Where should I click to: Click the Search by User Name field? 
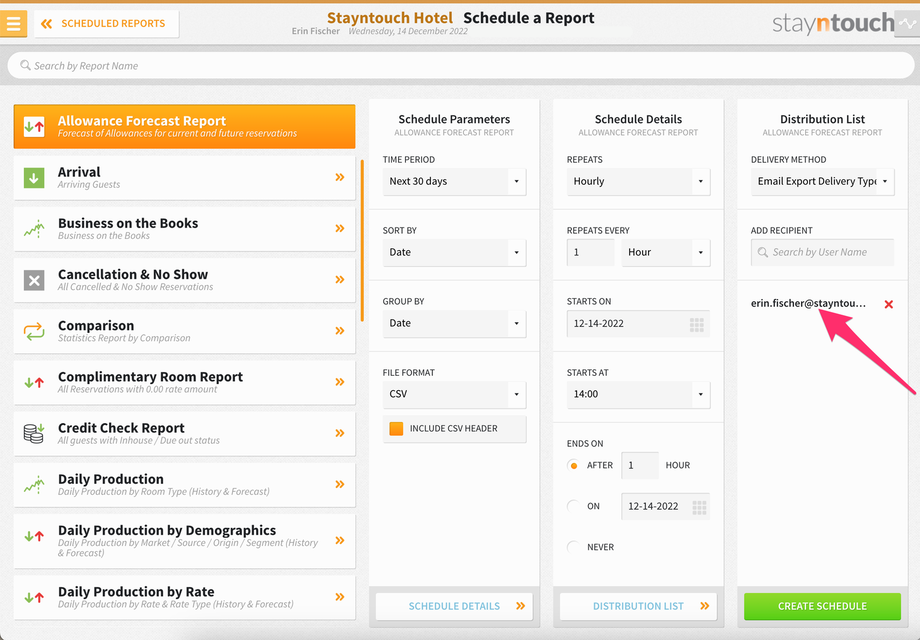tap(823, 252)
